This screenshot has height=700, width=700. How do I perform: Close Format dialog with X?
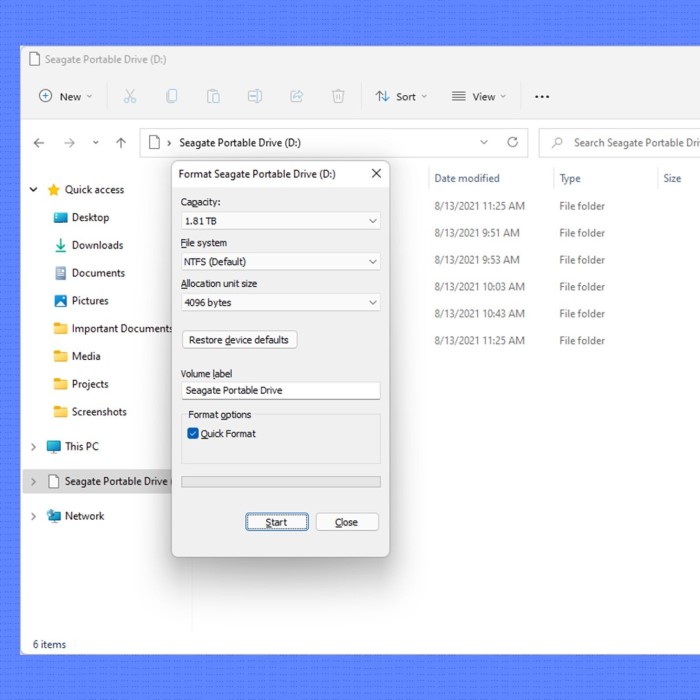376,173
